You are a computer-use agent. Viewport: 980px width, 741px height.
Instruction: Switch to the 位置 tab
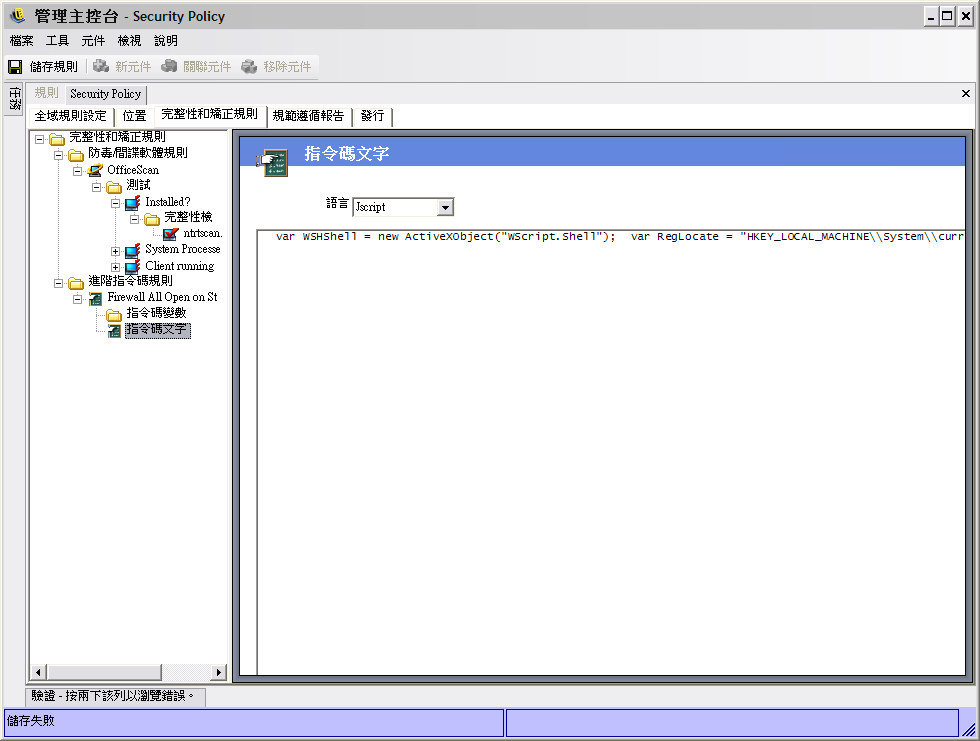point(134,116)
